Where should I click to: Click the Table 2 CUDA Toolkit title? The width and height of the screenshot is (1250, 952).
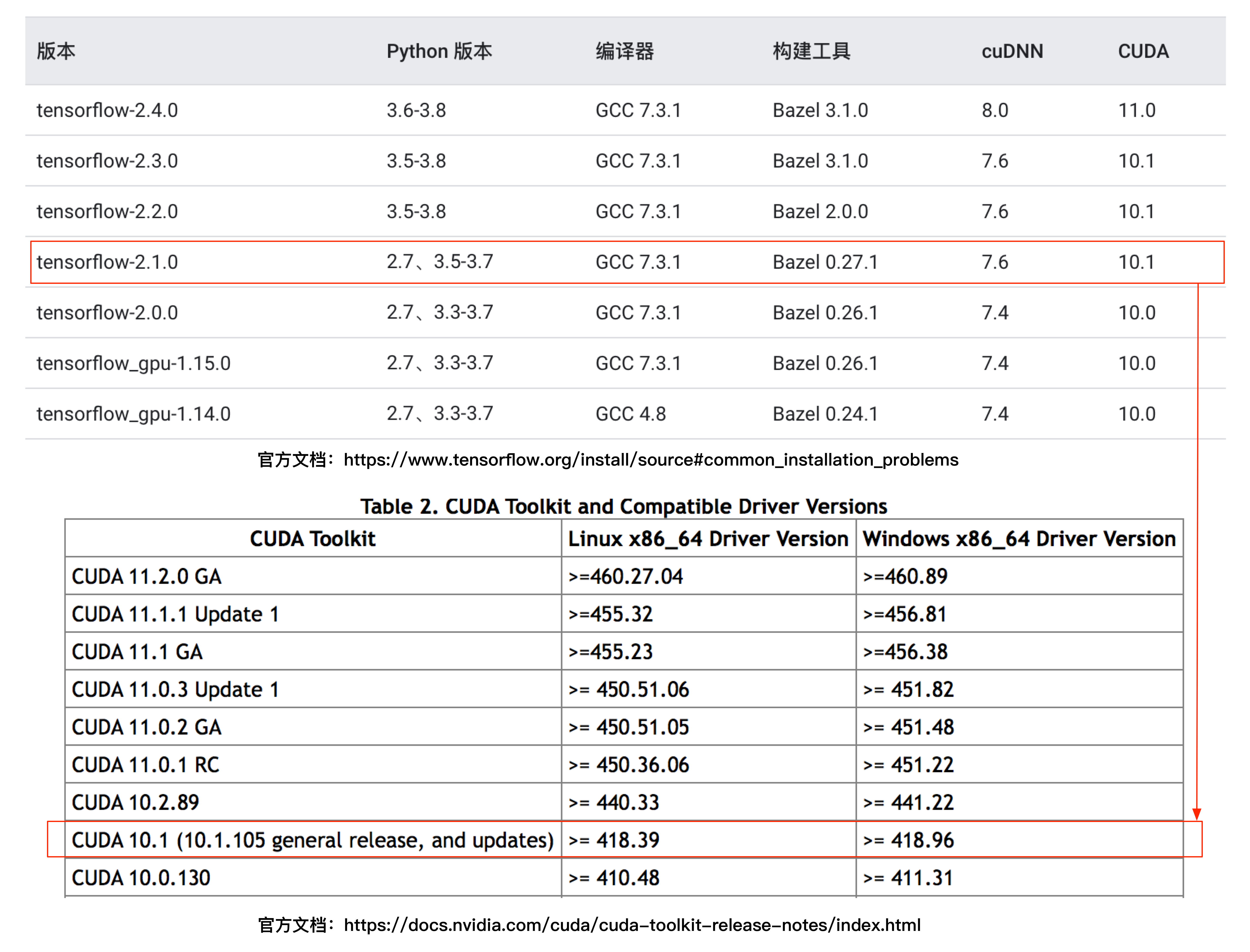tap(623, 506)
